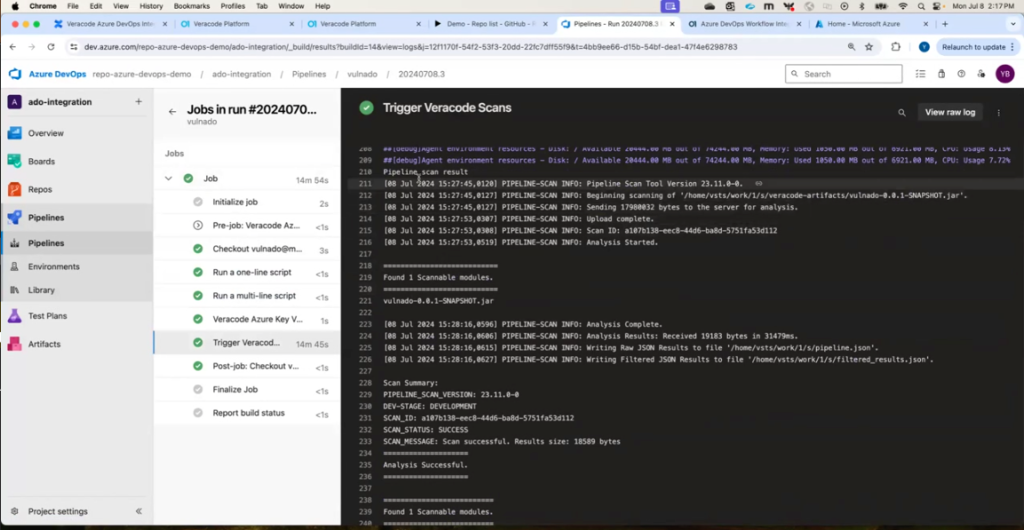Click the Azure DevOps search field

843,74
